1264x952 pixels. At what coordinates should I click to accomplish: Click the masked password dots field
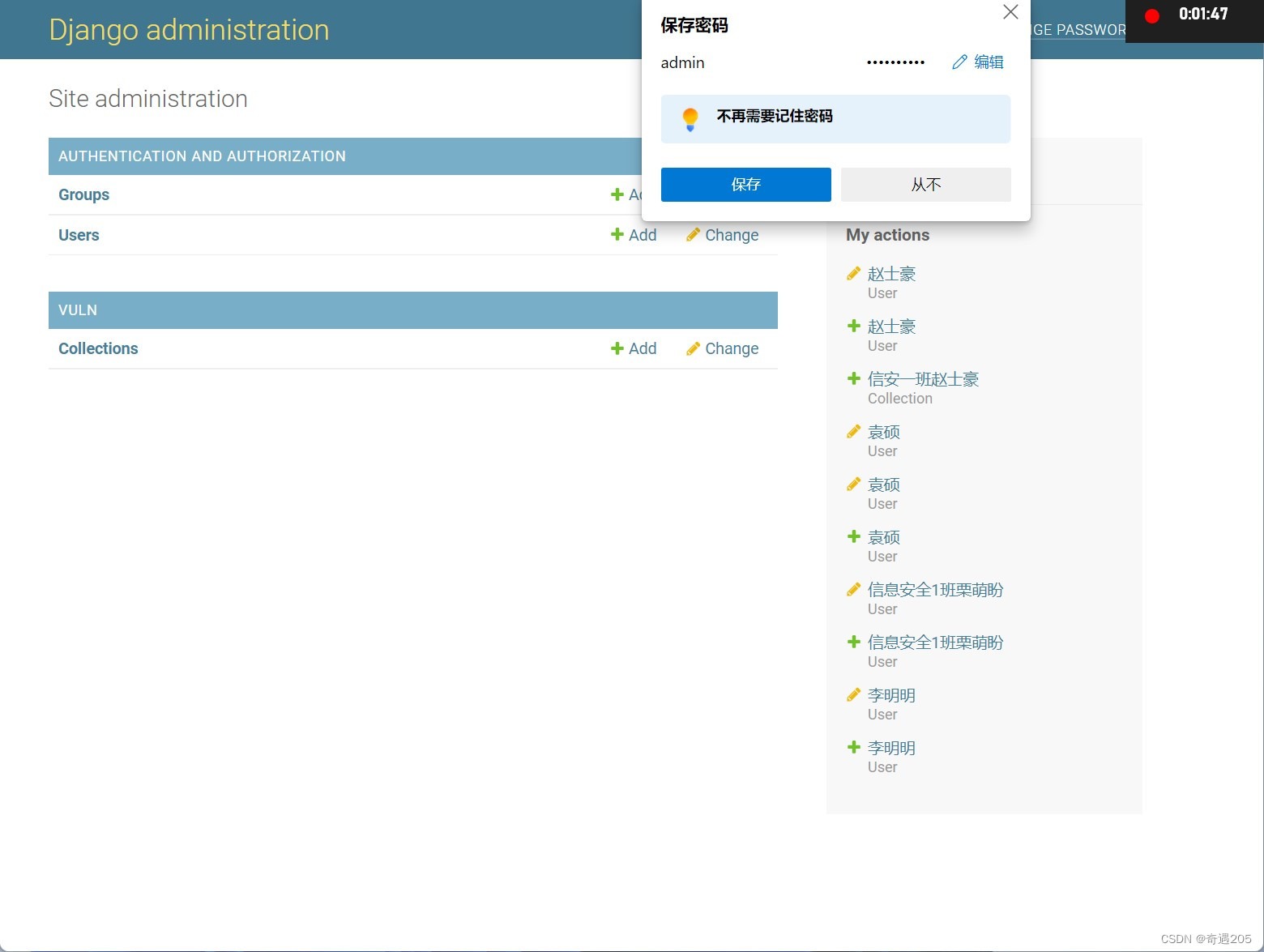(x=895, y=62)
